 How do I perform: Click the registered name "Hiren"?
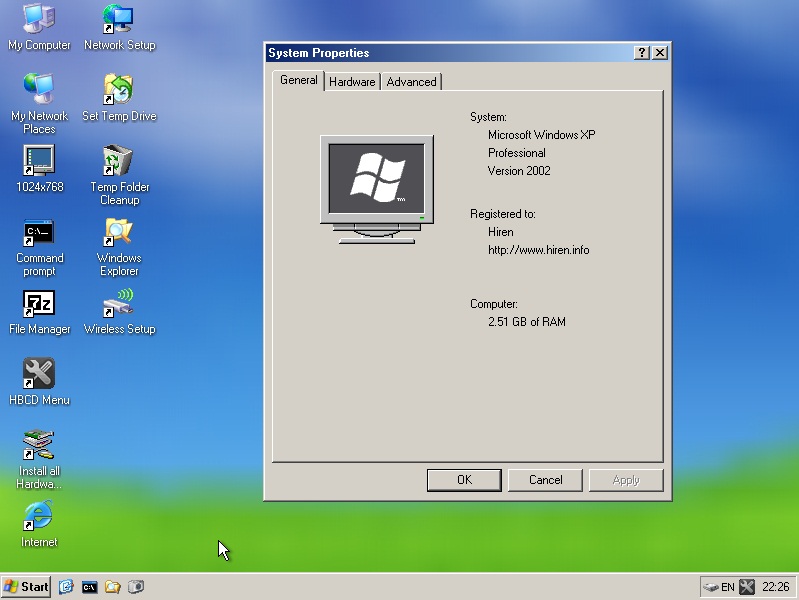(500, 232)
